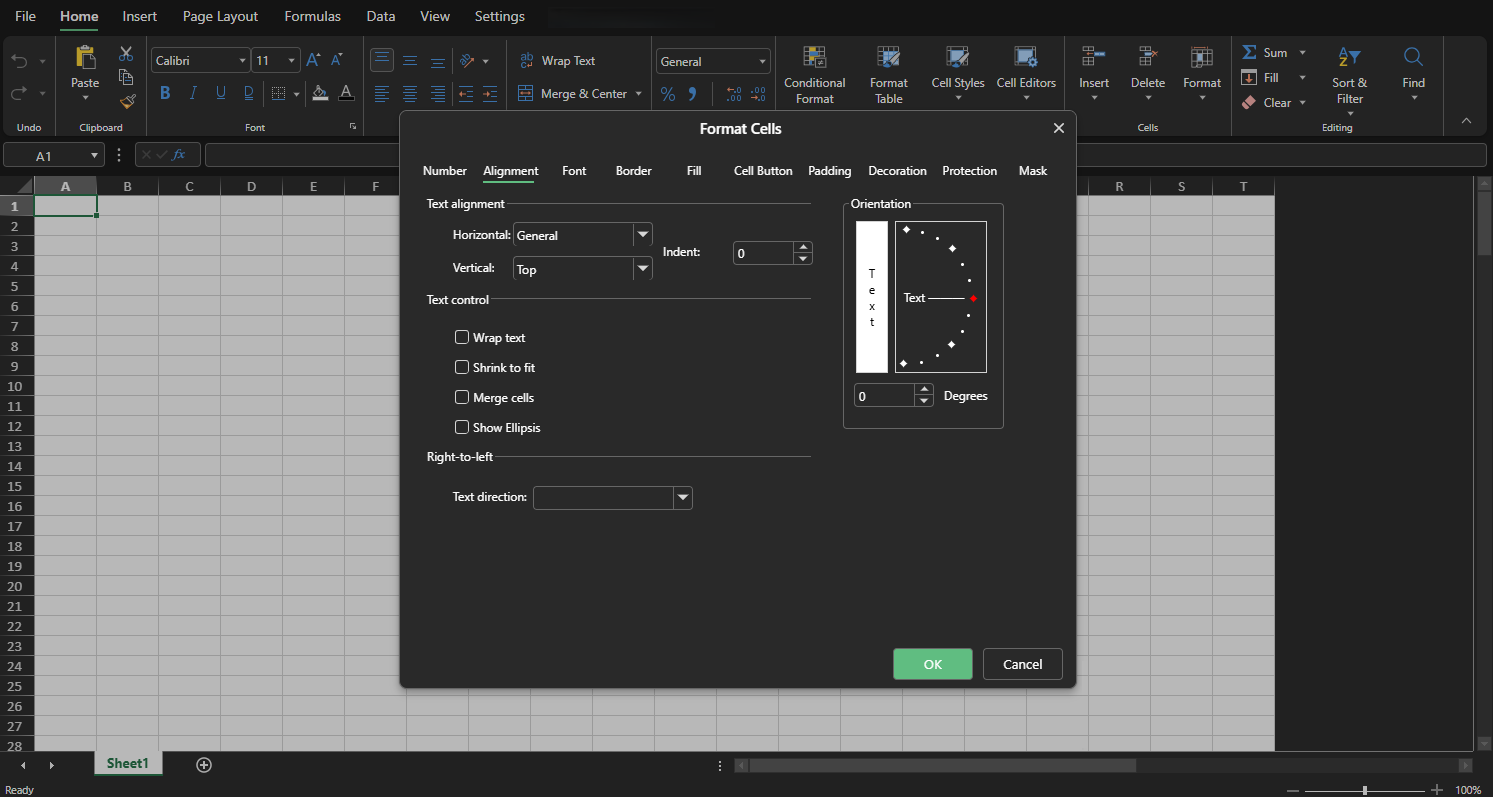The image size is (1493, 797).
Task: Align text left in ribbon
Action: (382, 94)
